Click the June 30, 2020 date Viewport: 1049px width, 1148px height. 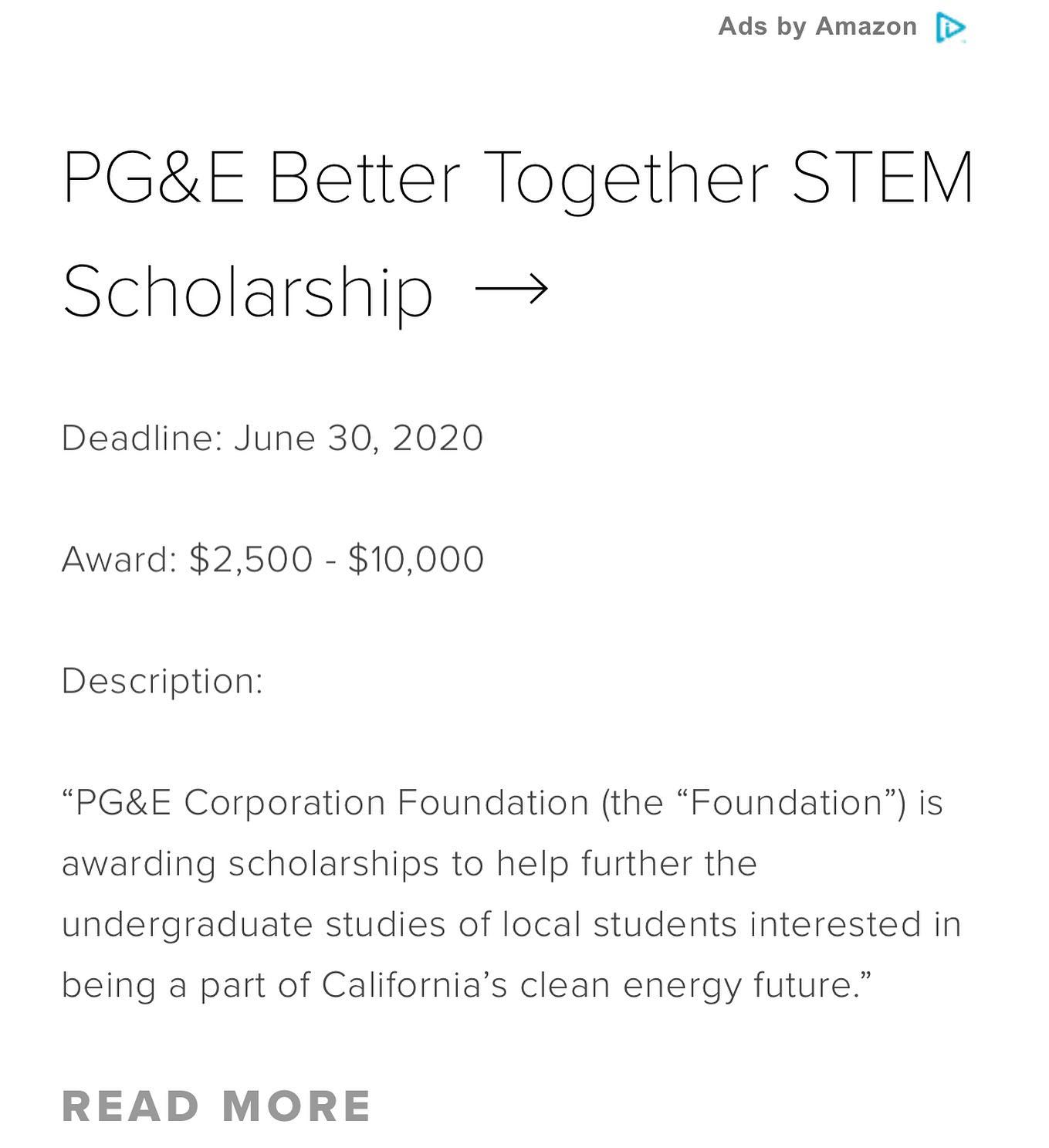coord(358,439)
